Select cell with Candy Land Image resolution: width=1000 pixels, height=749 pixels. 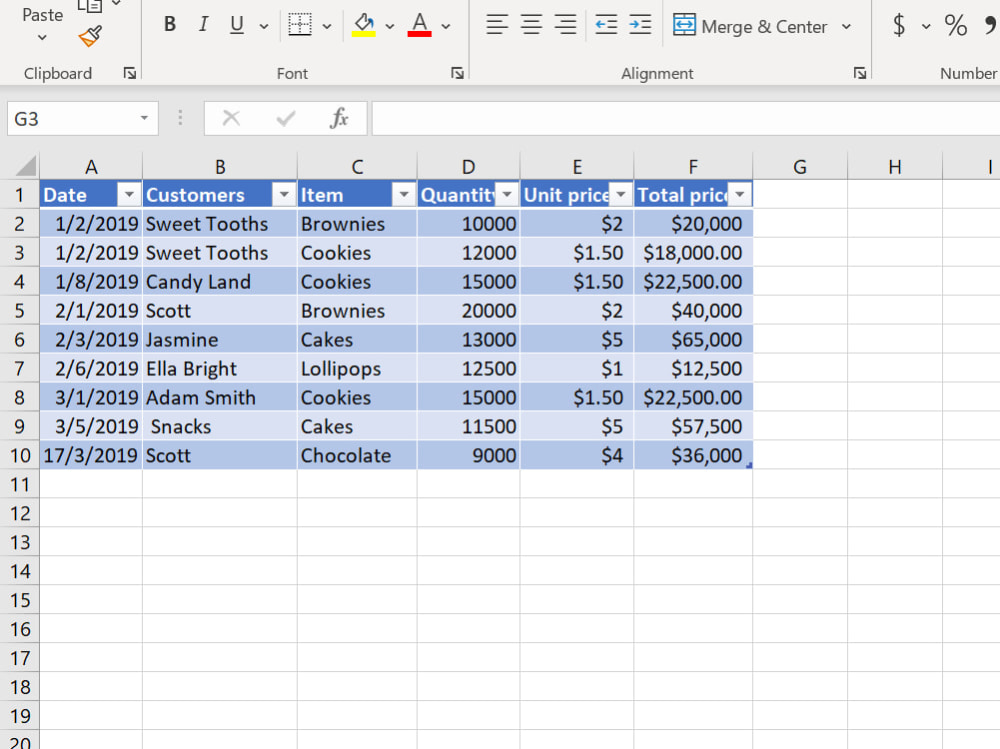click(220, 282)
